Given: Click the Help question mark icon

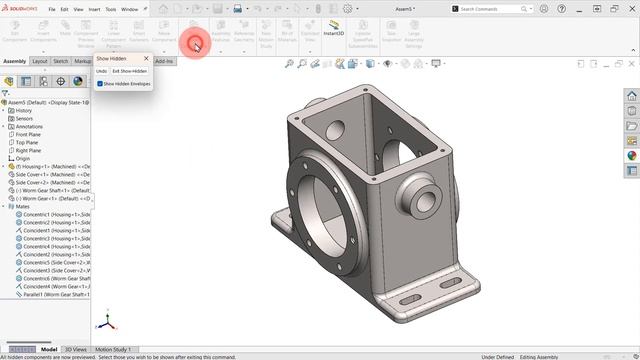Looking at the screenshot, I should click(x=562, y=9).
